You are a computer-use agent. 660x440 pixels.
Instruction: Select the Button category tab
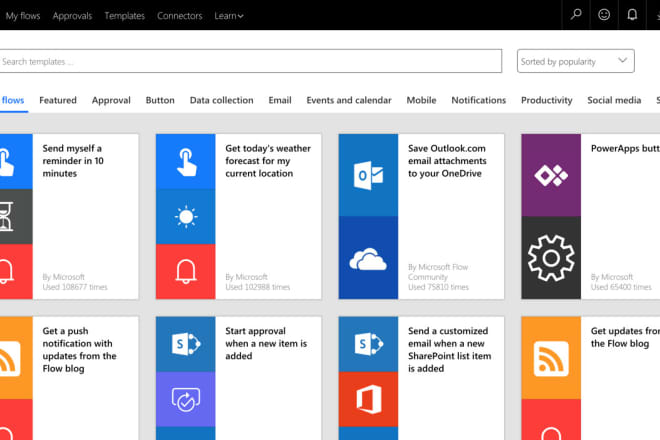(x=160, y=100)
